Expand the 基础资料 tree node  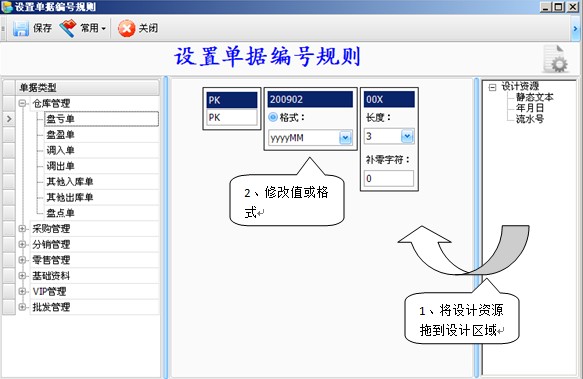point(22,276)
